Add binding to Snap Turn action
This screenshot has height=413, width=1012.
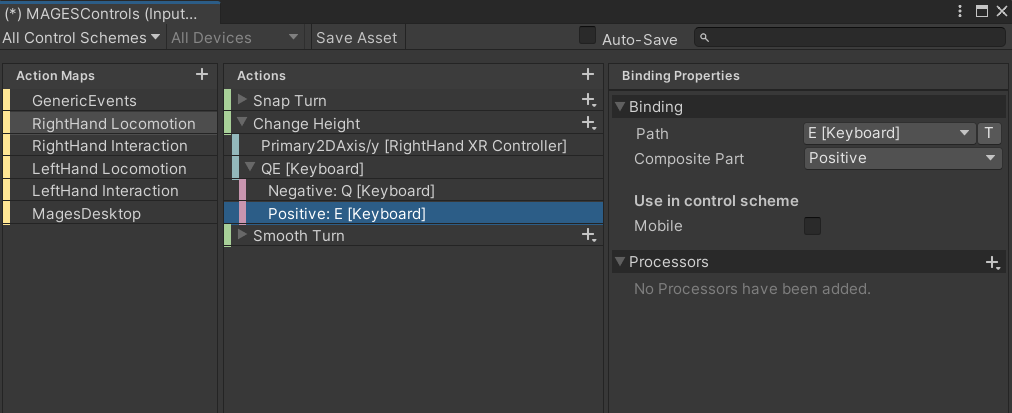click(588, 100)
